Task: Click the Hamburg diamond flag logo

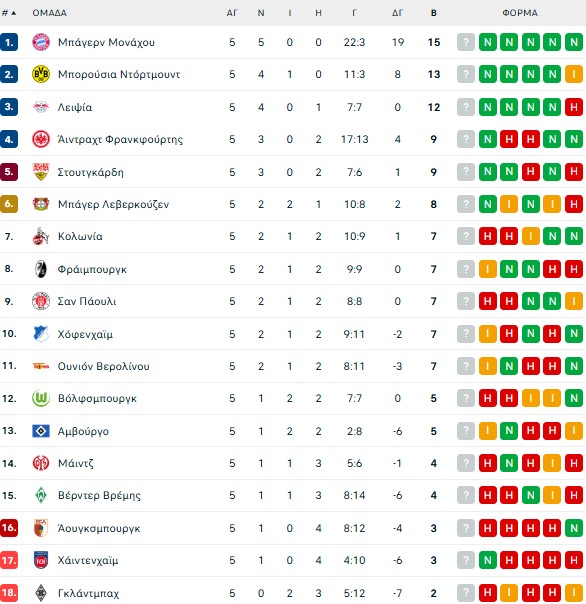Action: tap(41, 431)
